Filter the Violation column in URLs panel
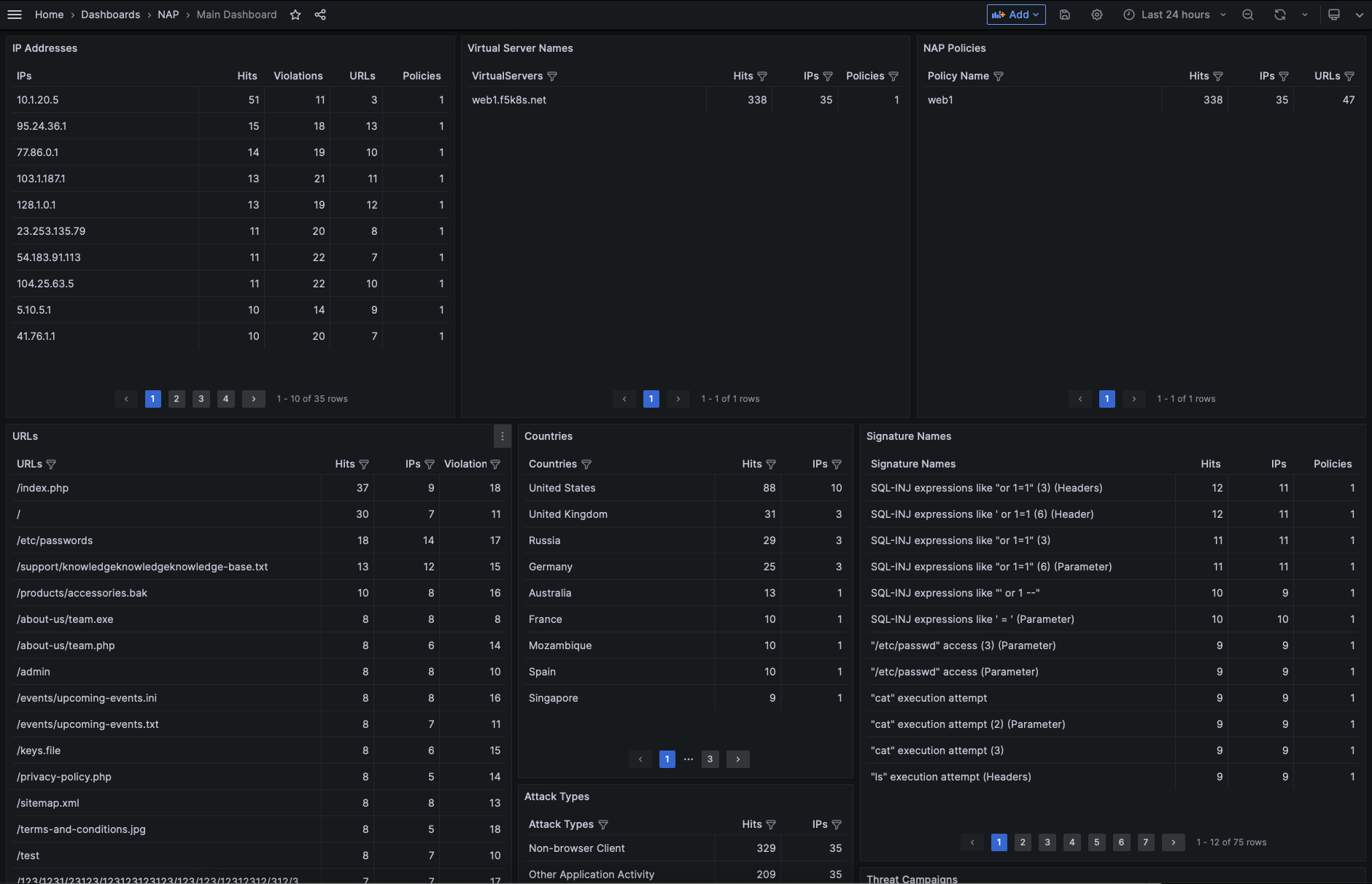This screenshot has width=1372, height=884. (x=495, y=464)
